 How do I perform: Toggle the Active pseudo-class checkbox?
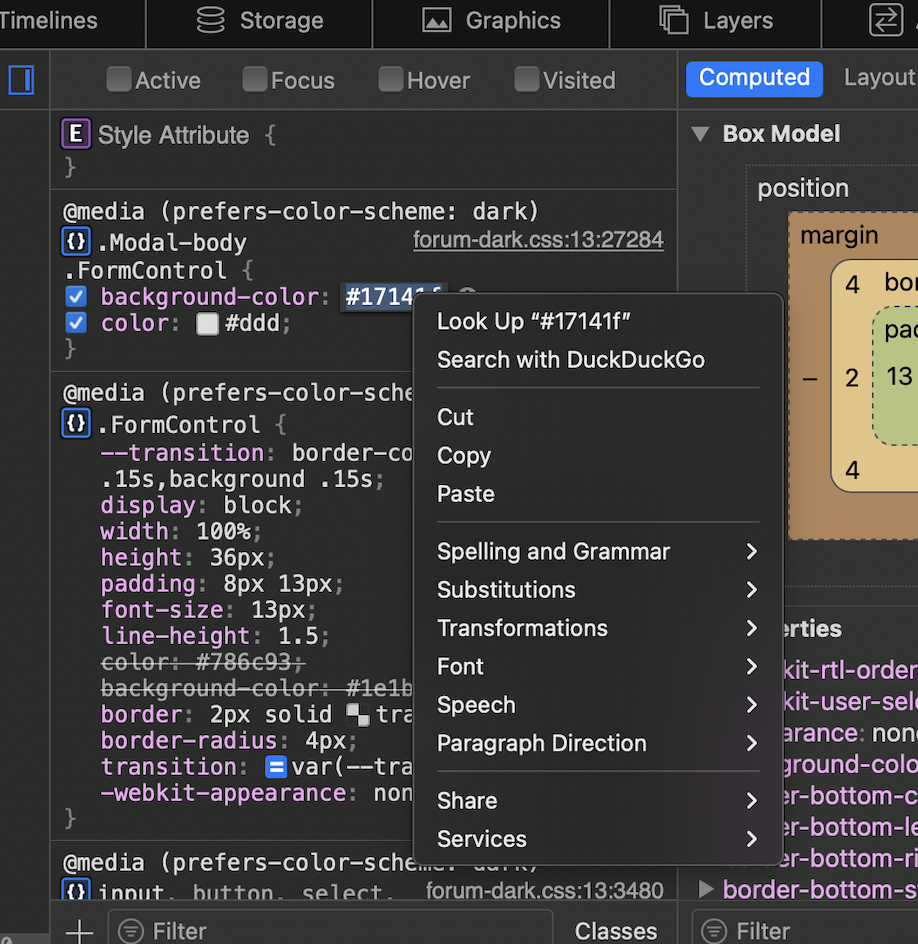(119, 80)
